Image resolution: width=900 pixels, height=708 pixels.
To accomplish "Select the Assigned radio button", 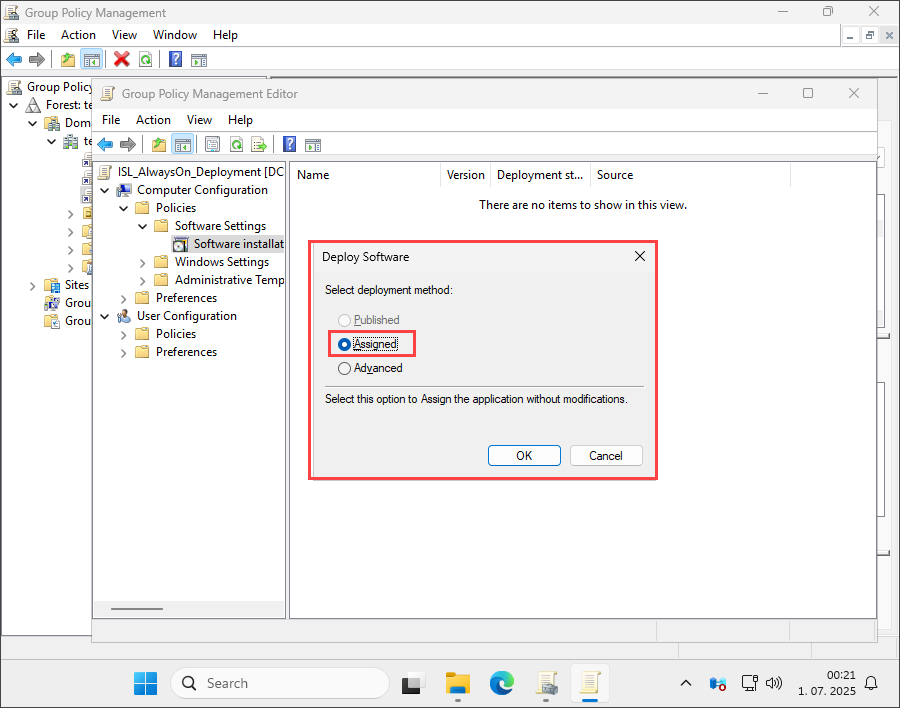I will click(344, 344).
